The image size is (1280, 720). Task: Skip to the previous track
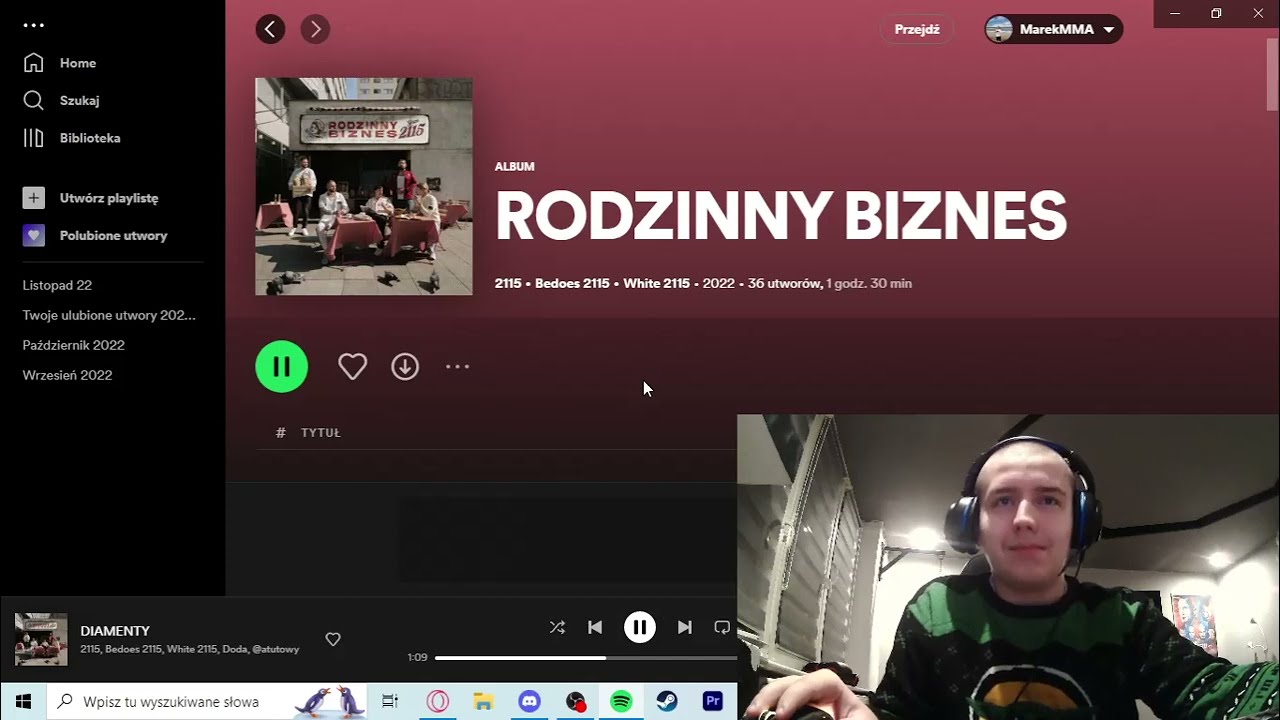click(595, 627)
